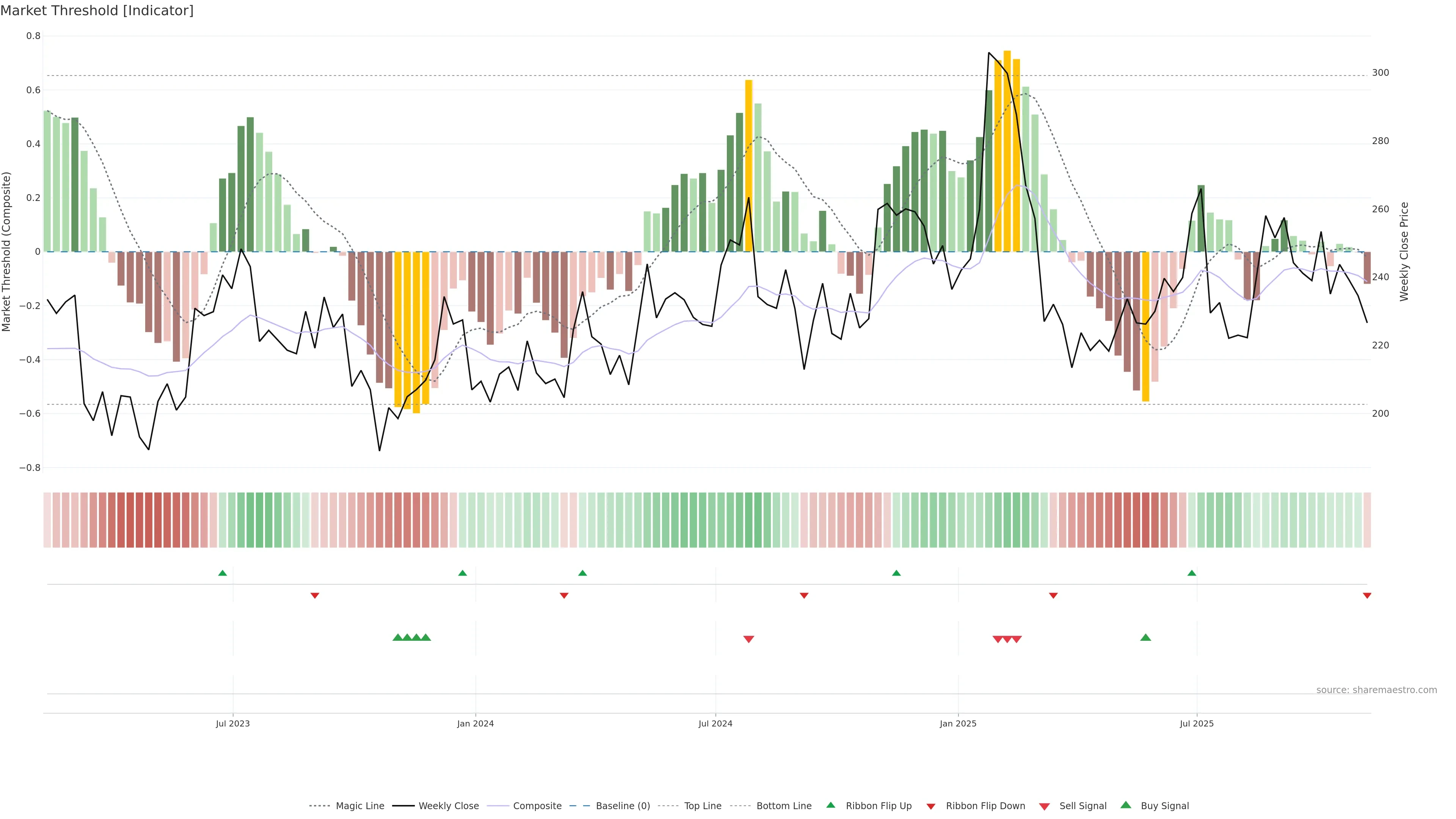The height and width of the screenshot is (819, 1456).
Task: Click the Sell Signal triangle in legend
Action: 1045,806
